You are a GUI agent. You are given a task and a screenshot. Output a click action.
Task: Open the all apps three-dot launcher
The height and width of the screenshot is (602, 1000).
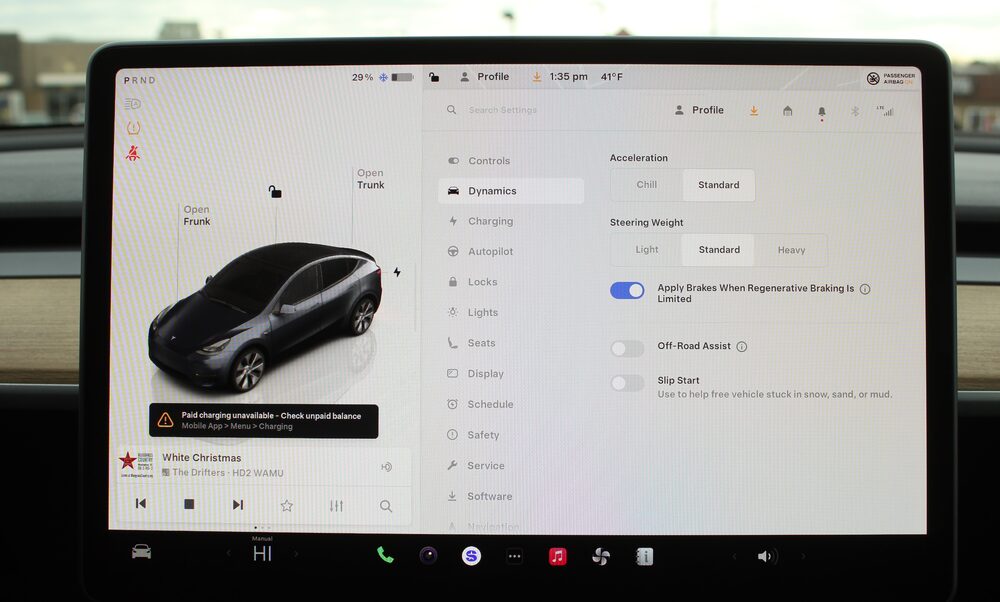(x=514, y=556)
